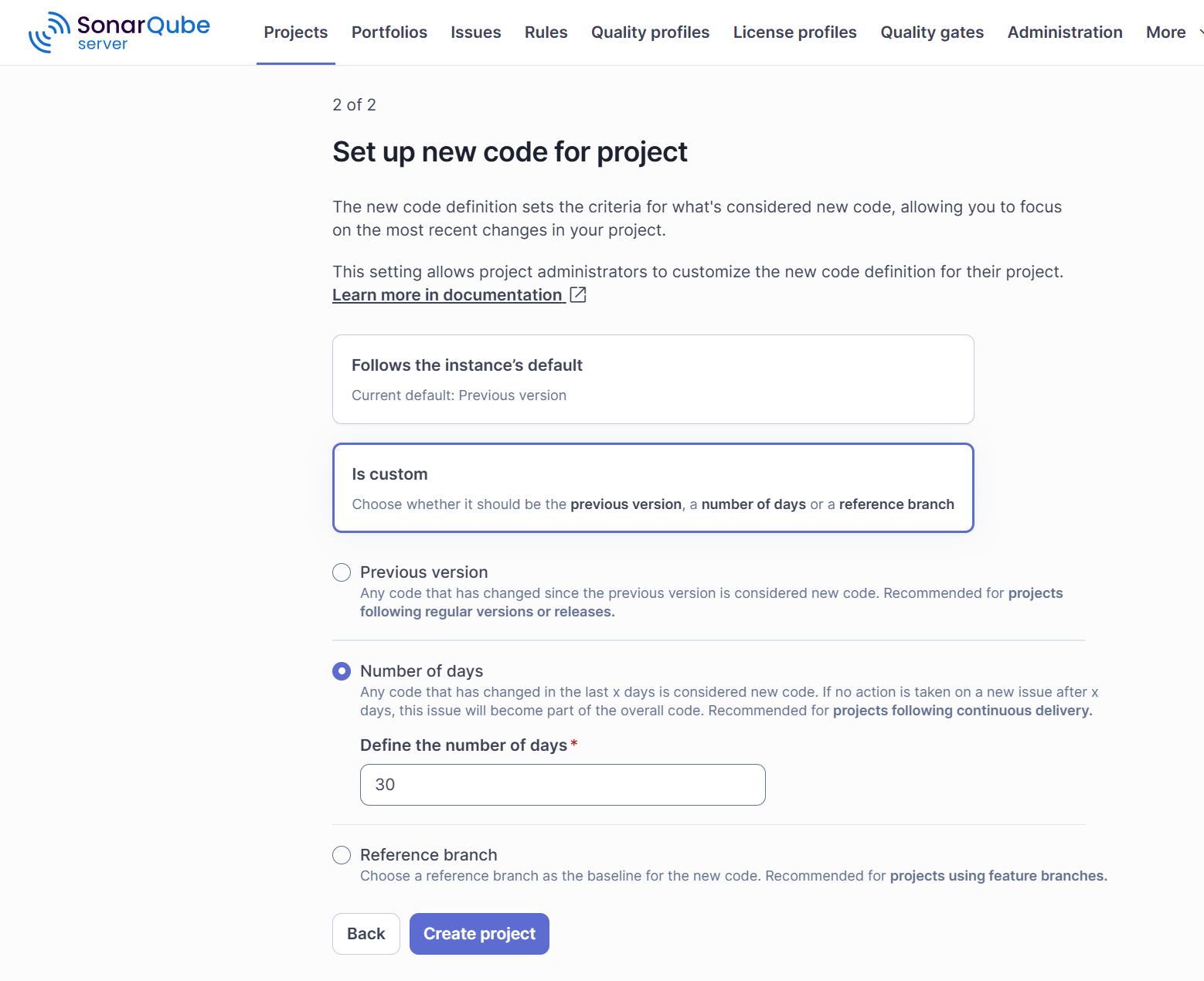Click the Create project button
The height and width of the screenshot is (981, 1204).
tap(479, 934)
